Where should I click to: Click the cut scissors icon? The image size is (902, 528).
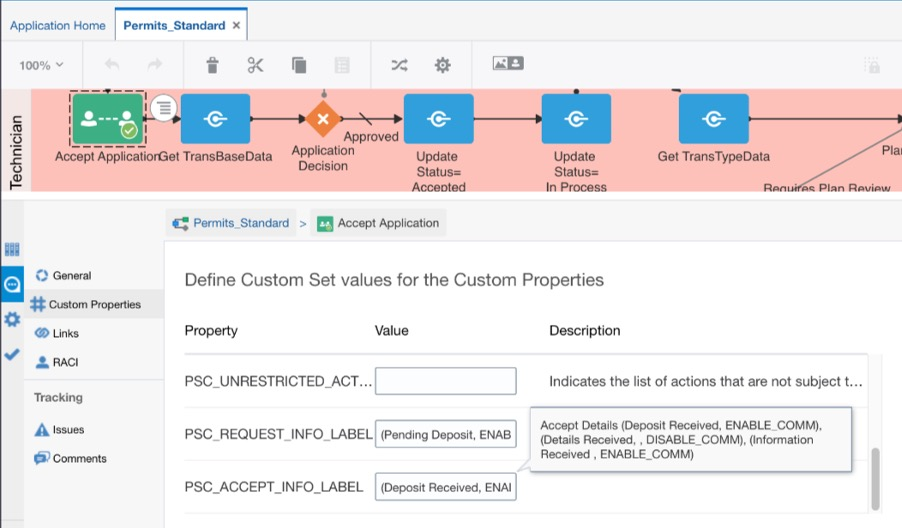[255, 65]
